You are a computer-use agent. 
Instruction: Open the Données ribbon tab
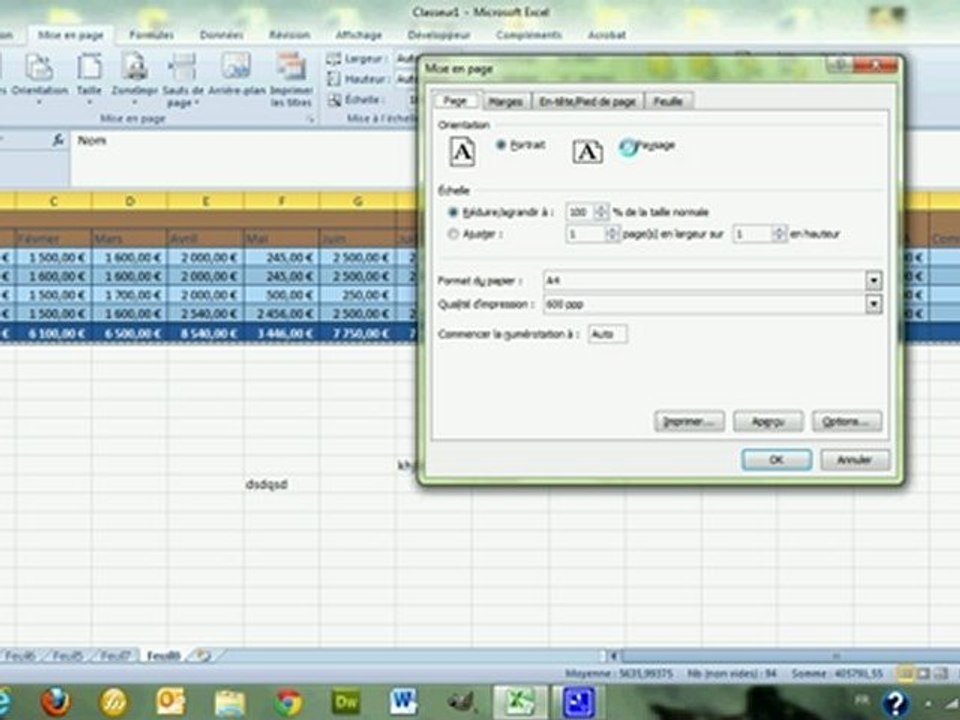point(222,36)
